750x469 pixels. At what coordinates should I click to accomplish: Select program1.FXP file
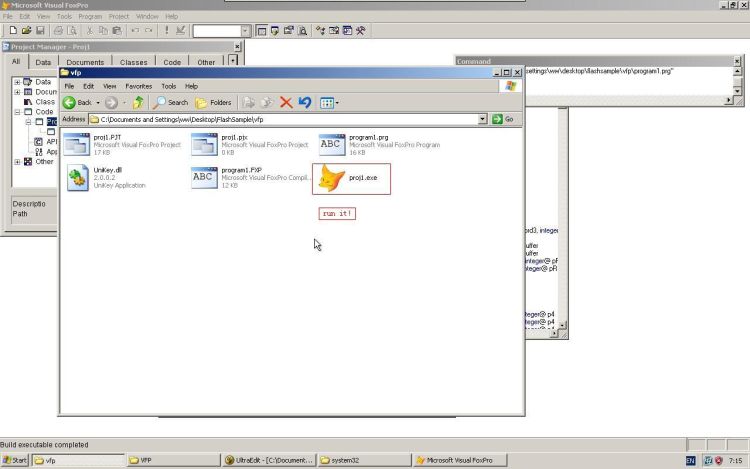(252, 177)
